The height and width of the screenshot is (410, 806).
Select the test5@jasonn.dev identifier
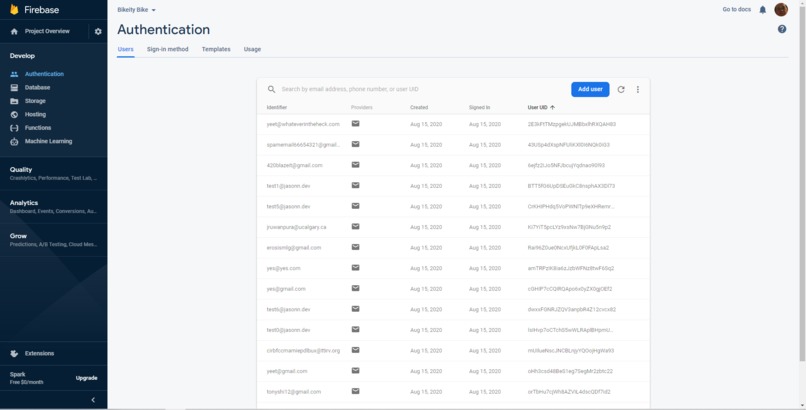pyautogui.click(x=288, y=207)
